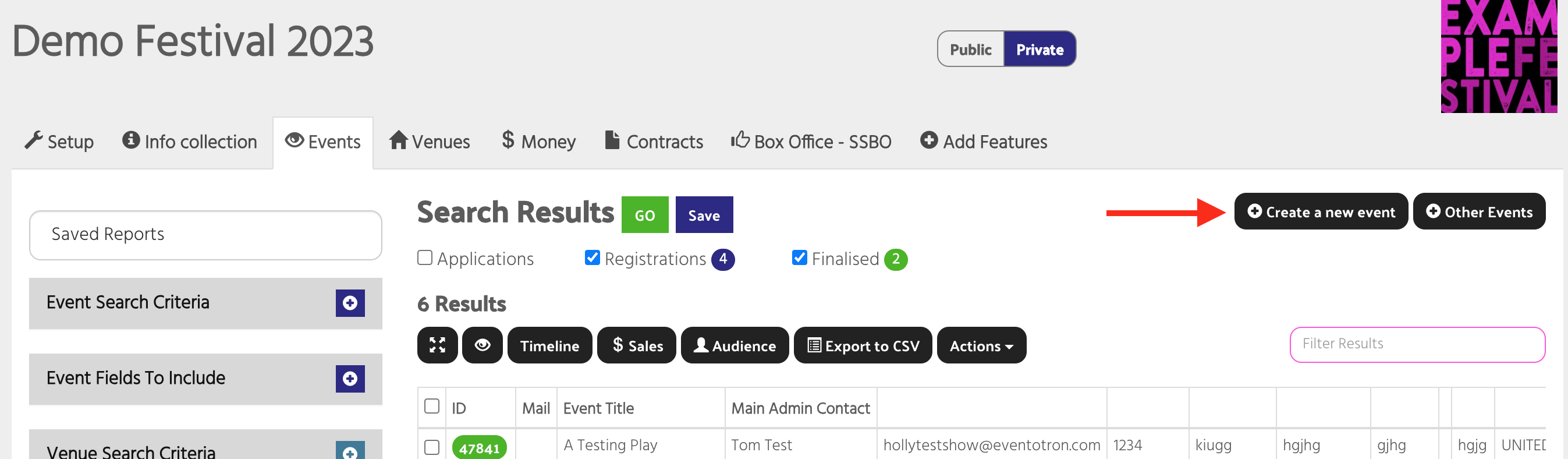
Task: Click the Save search button
Action: [704, 214]
